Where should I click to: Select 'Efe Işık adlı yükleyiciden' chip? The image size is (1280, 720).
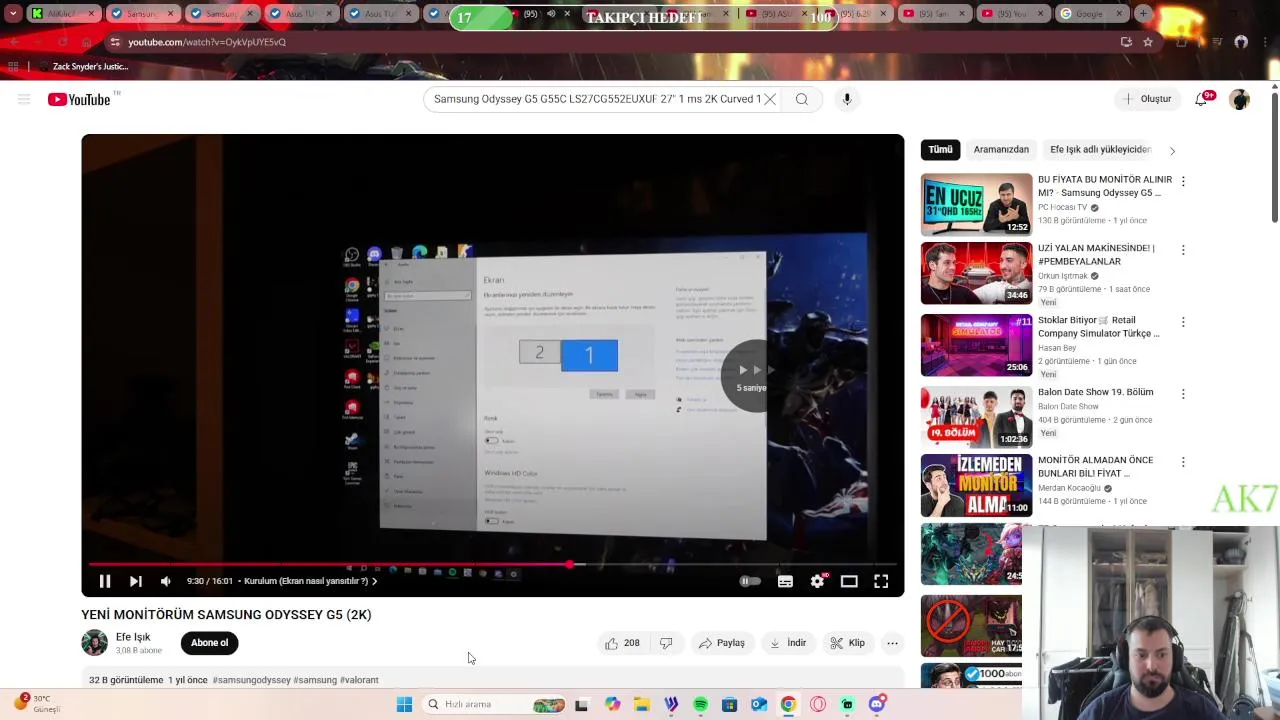[1100, 150]
